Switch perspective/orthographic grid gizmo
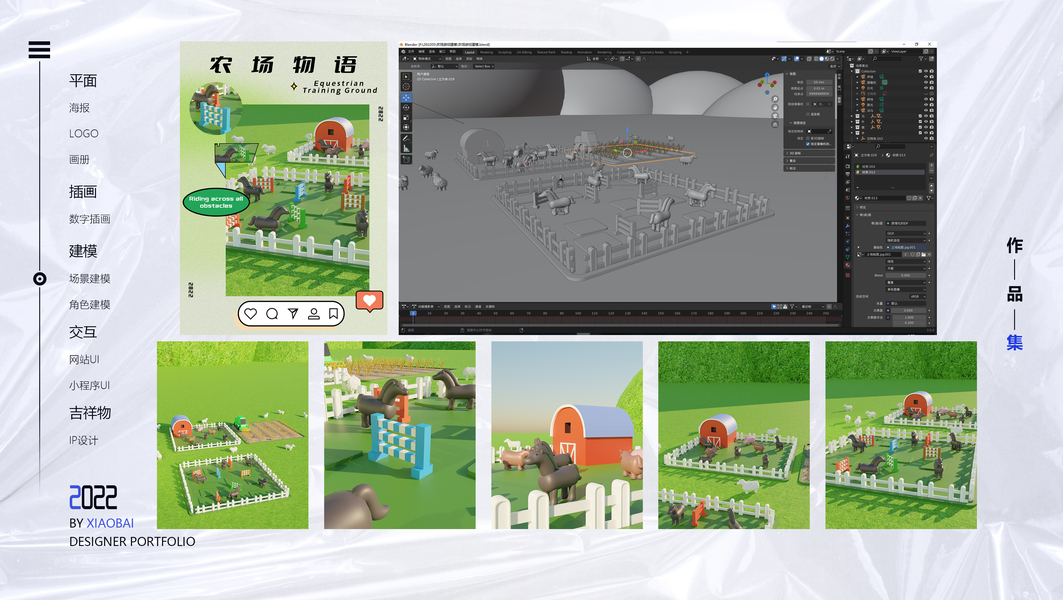Viewport: 1063px width, 600px height. pyautogui.click(x=775, y=124)
